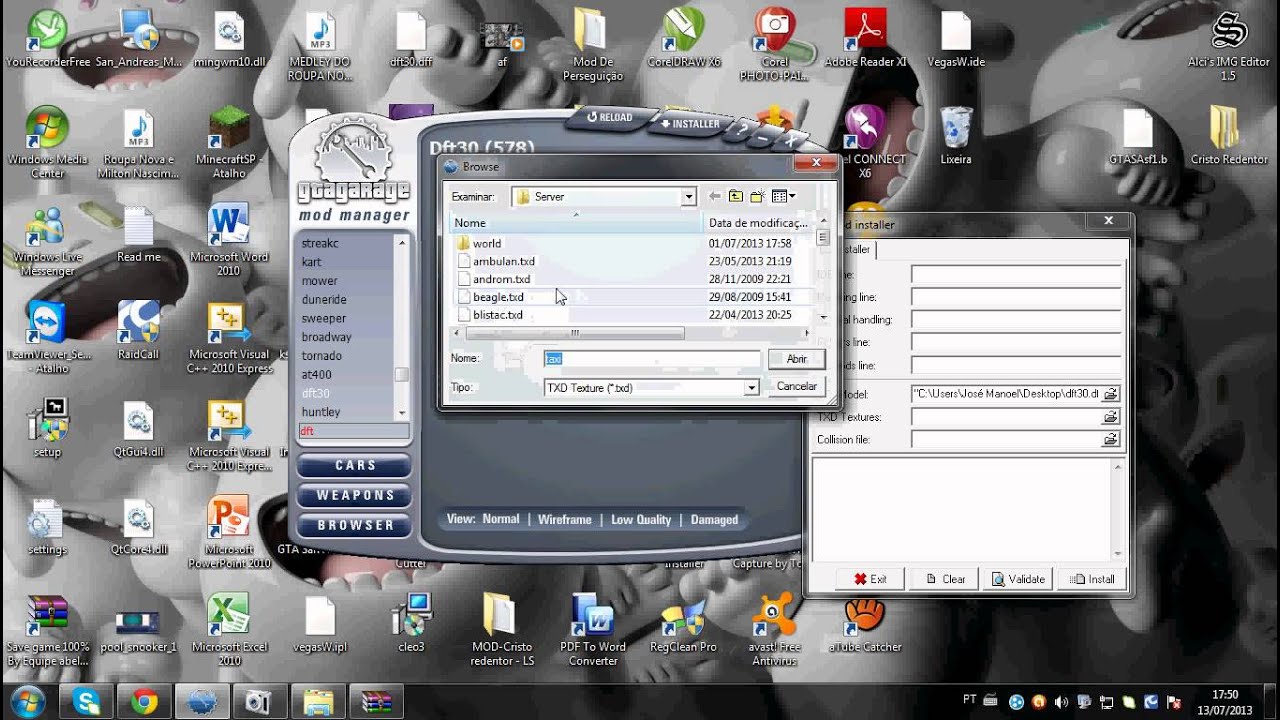Open RaidCall desktop icon
The image size is (1280, 720).
pyautogui.click(x=138, y=331)
